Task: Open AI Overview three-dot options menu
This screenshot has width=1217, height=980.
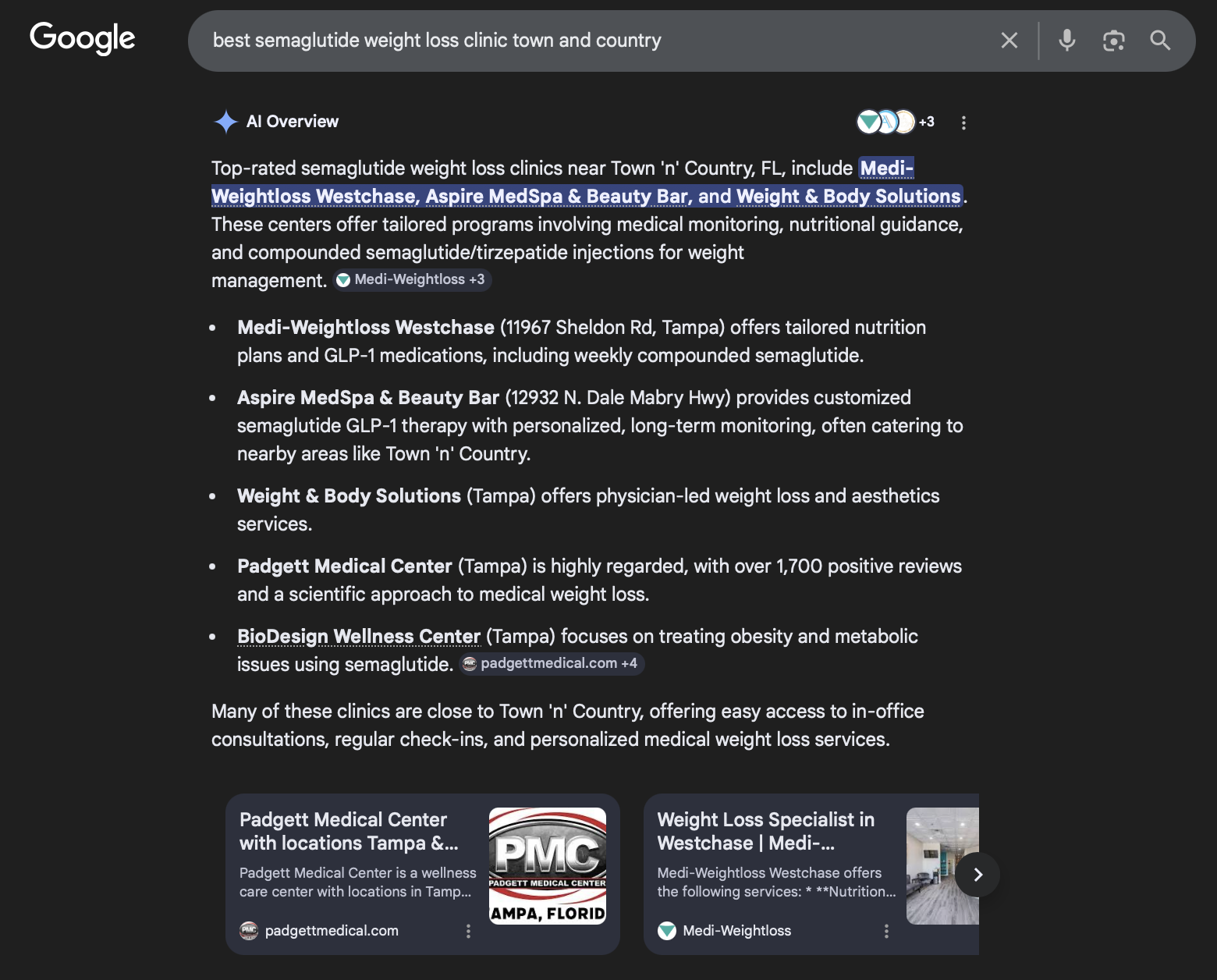Action: [963, 123]
